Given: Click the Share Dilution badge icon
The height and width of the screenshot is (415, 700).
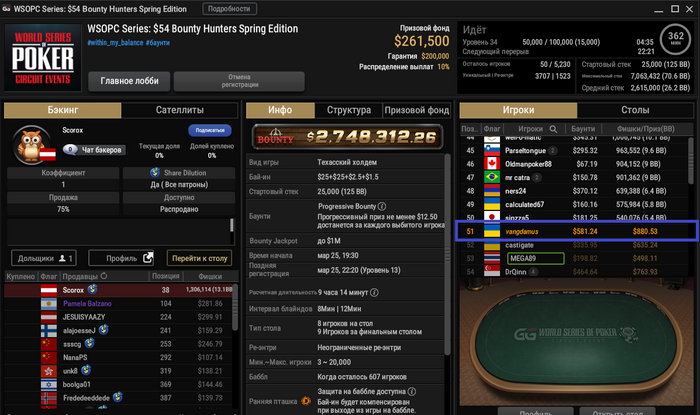Looking at the screenshot, I should tap(155, 172).
